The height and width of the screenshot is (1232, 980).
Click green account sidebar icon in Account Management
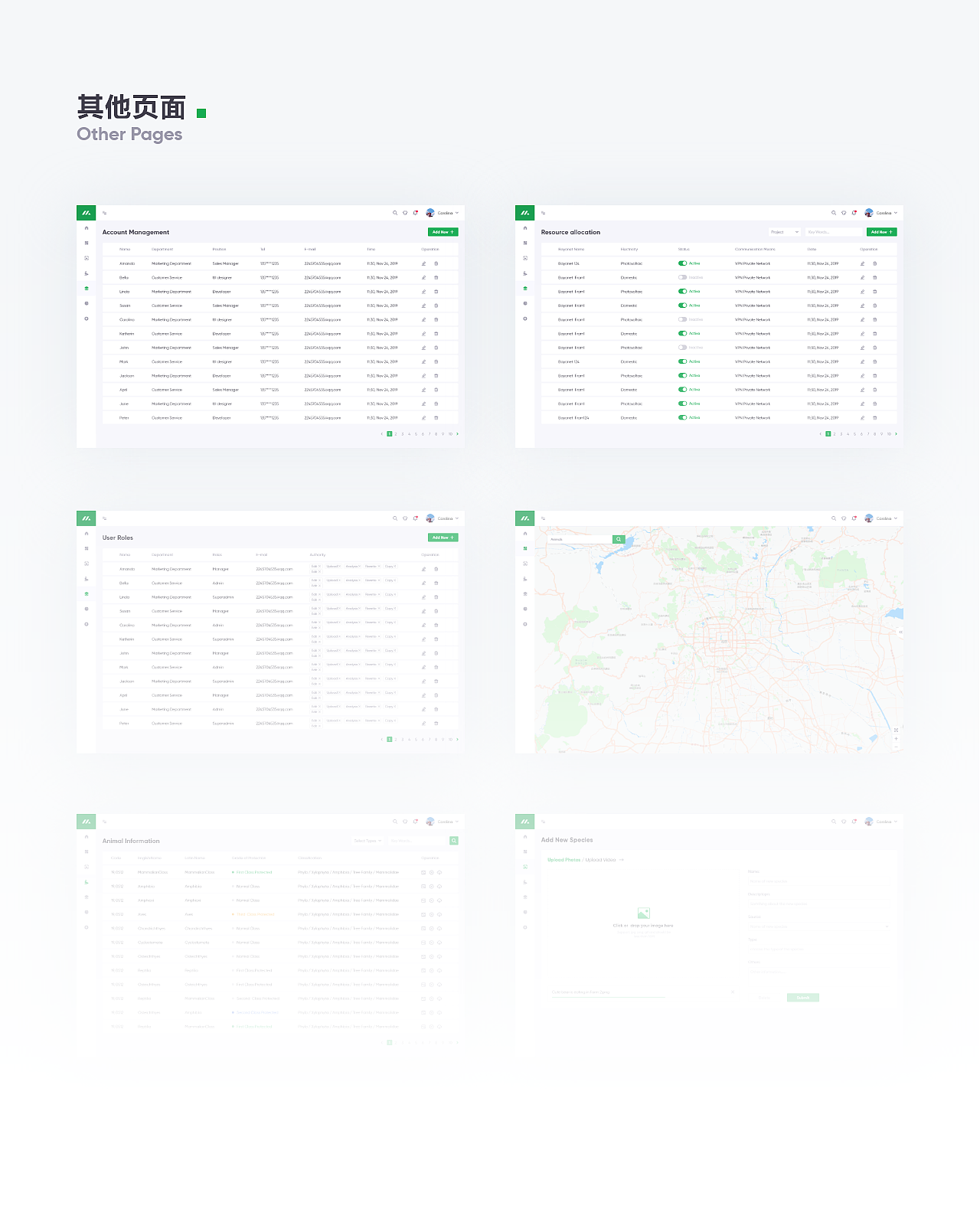point(87,289)
